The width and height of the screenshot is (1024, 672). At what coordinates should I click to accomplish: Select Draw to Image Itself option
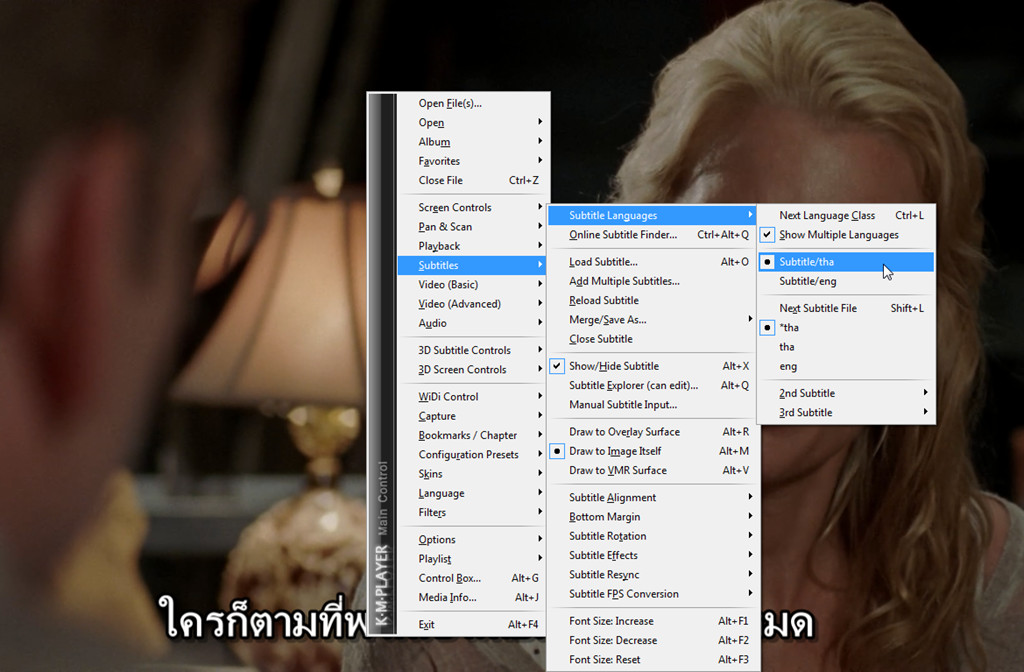coord(651,451)
